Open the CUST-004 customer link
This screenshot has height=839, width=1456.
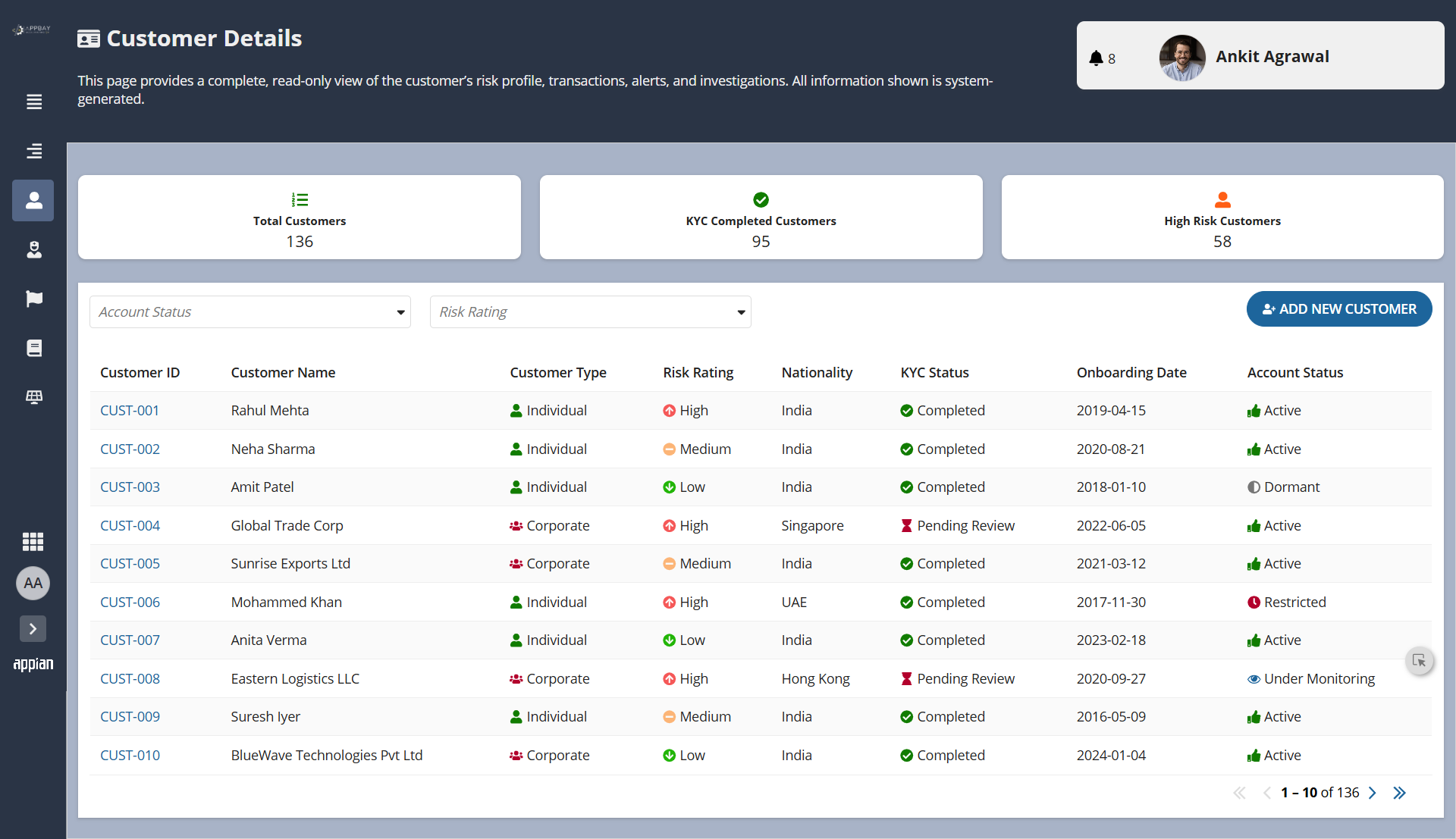130,525
